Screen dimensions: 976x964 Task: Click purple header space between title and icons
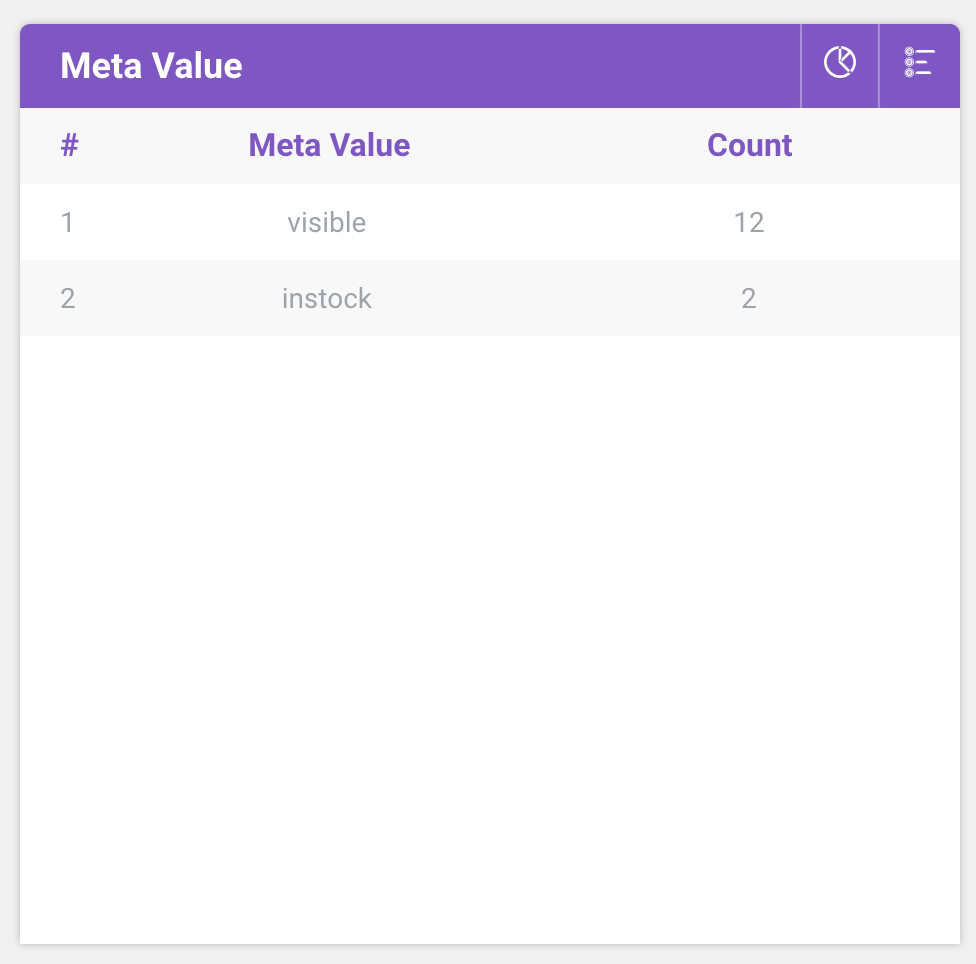point(520,66)
